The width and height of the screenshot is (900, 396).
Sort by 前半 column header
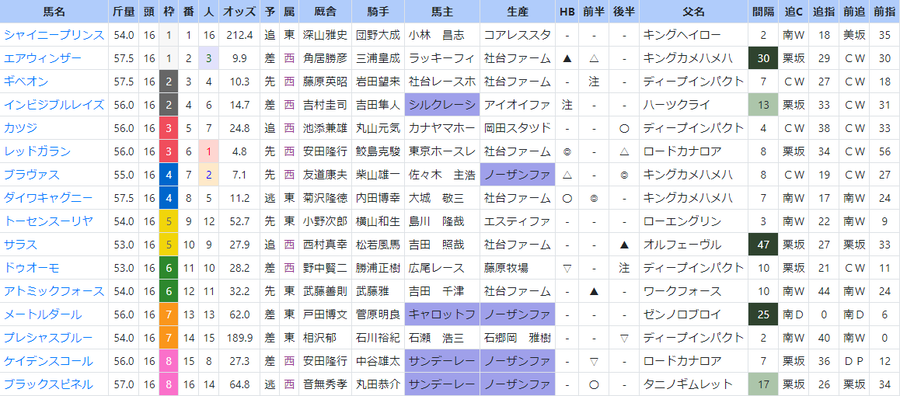click(593, 11)
